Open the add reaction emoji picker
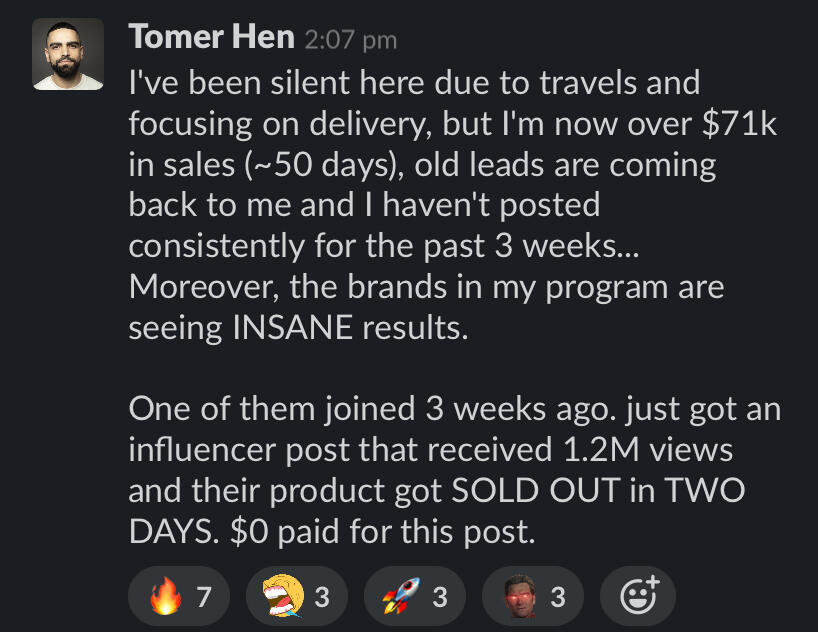818x632 pixels. [637, 598]
